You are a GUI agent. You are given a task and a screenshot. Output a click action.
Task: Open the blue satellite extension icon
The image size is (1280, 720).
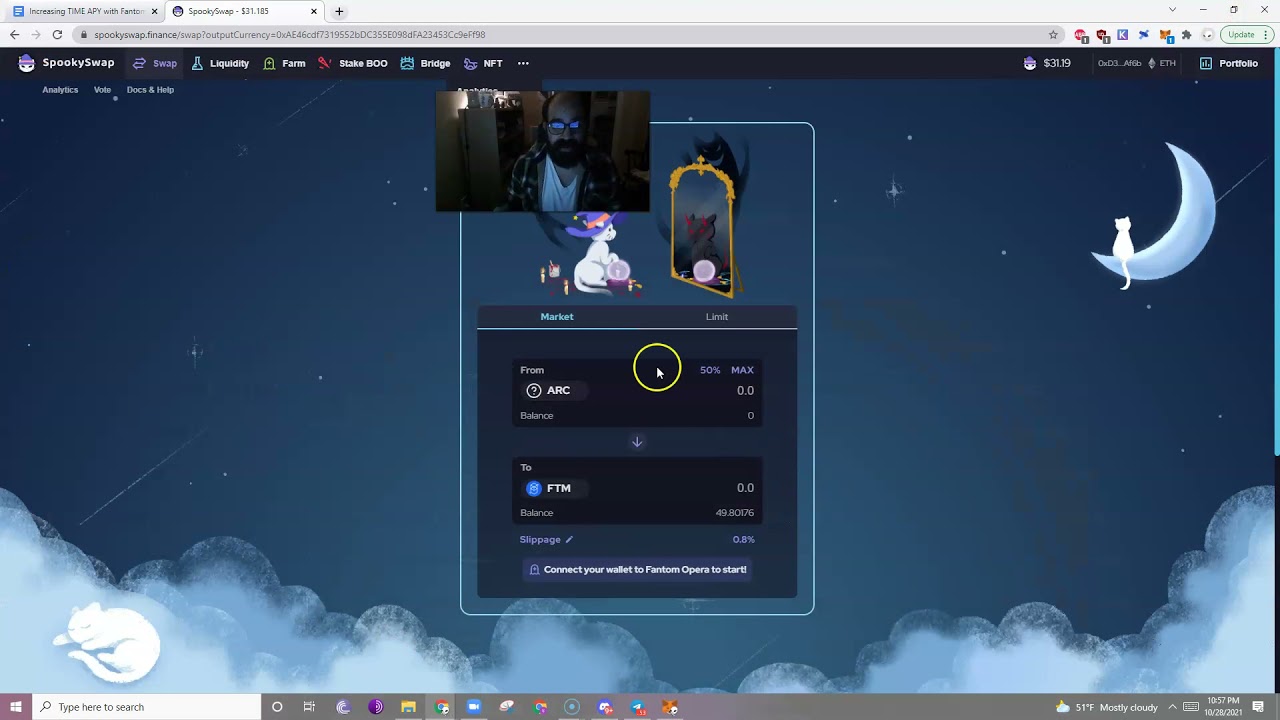tap(1144, 35)
